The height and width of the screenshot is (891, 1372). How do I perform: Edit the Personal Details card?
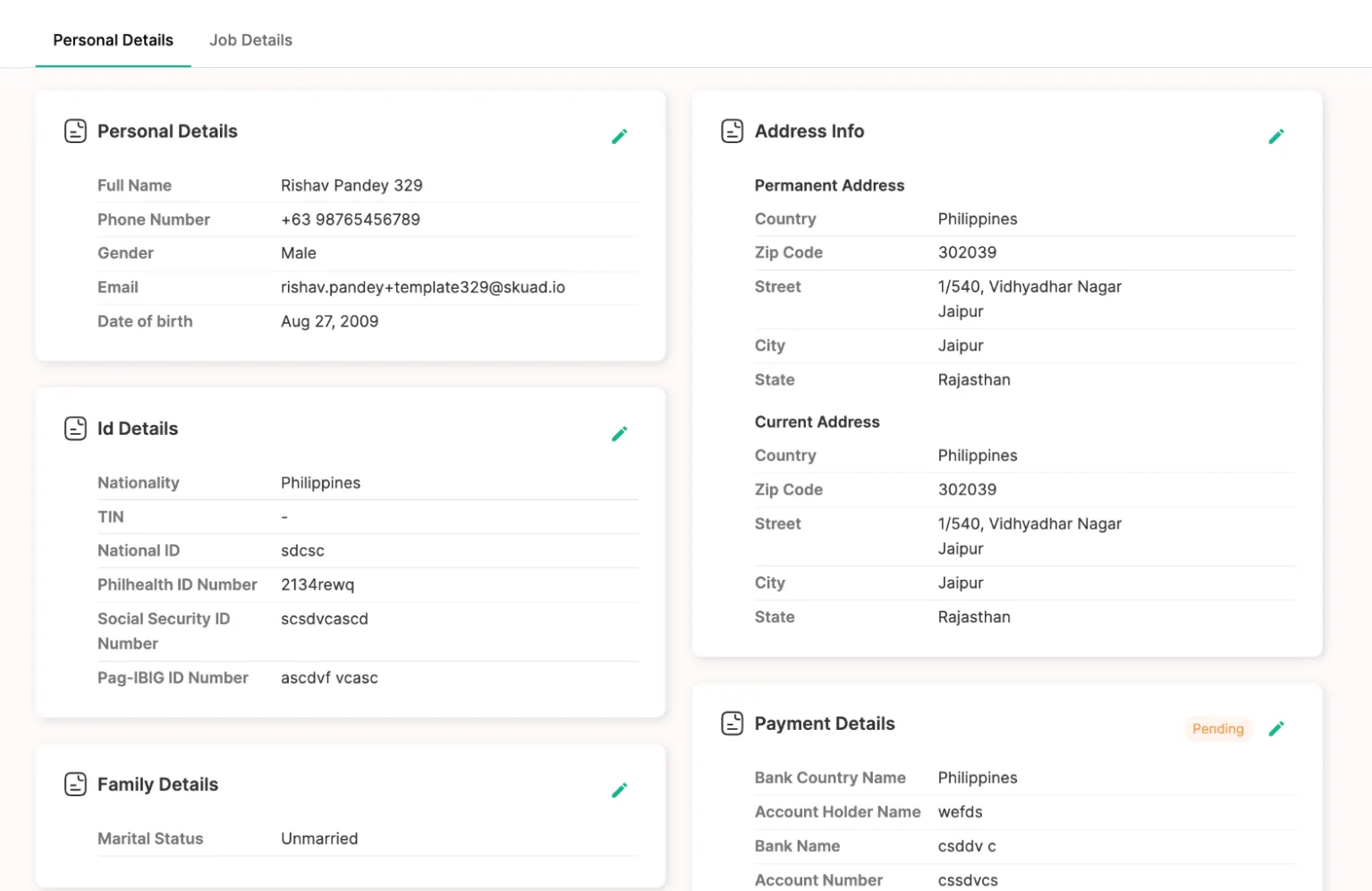coord(619,136)
